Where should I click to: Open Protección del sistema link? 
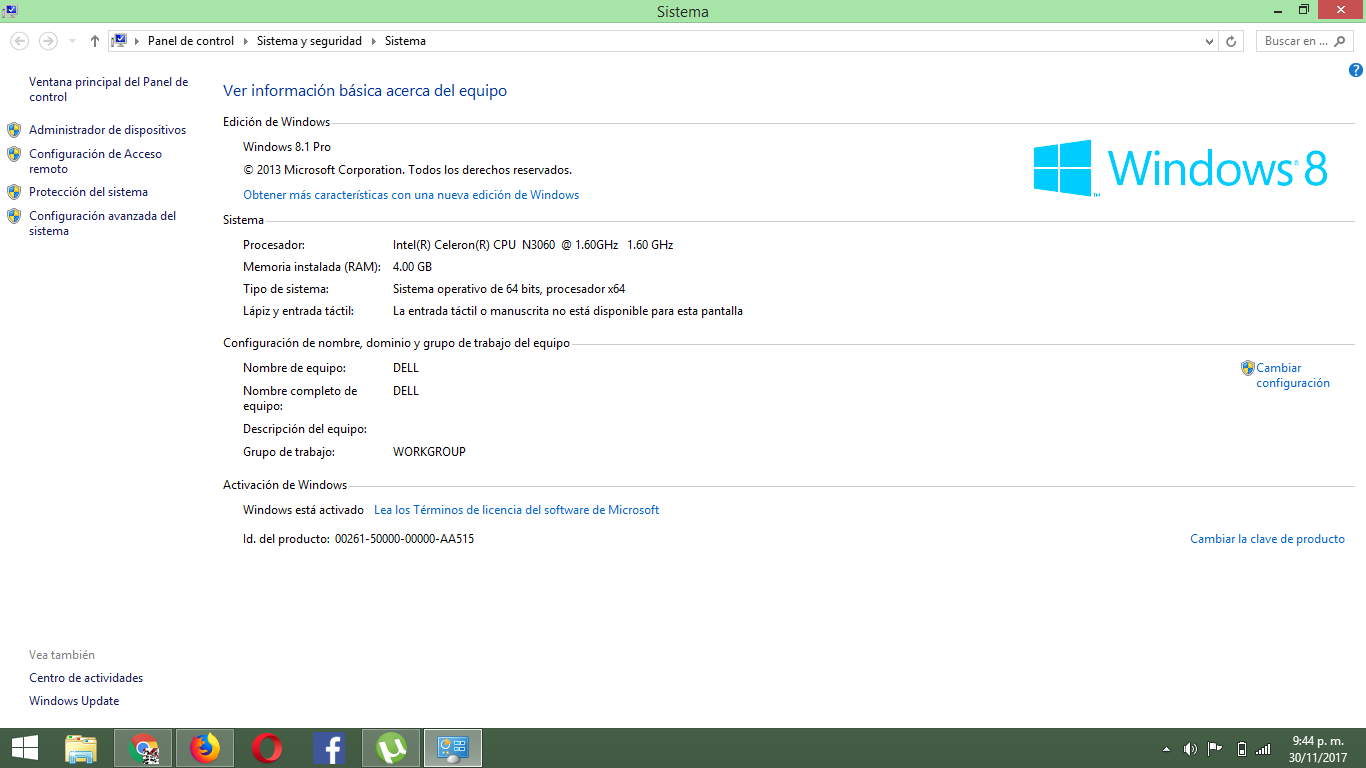coord(88,192)
